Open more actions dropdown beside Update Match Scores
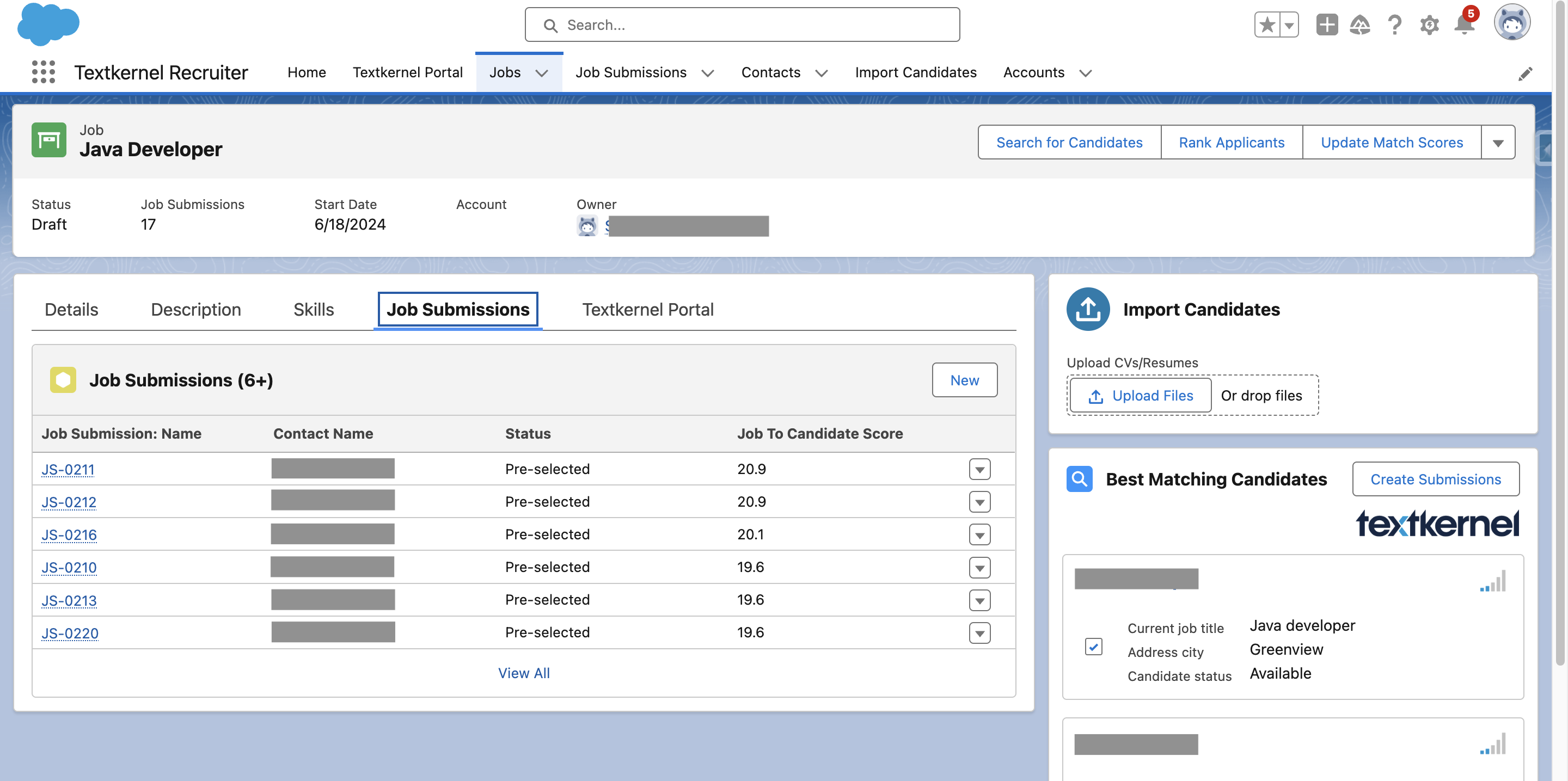Image resolution: width=1568 pixels, height=781 pixels. pyautogui.click(x=1498, y=143)
